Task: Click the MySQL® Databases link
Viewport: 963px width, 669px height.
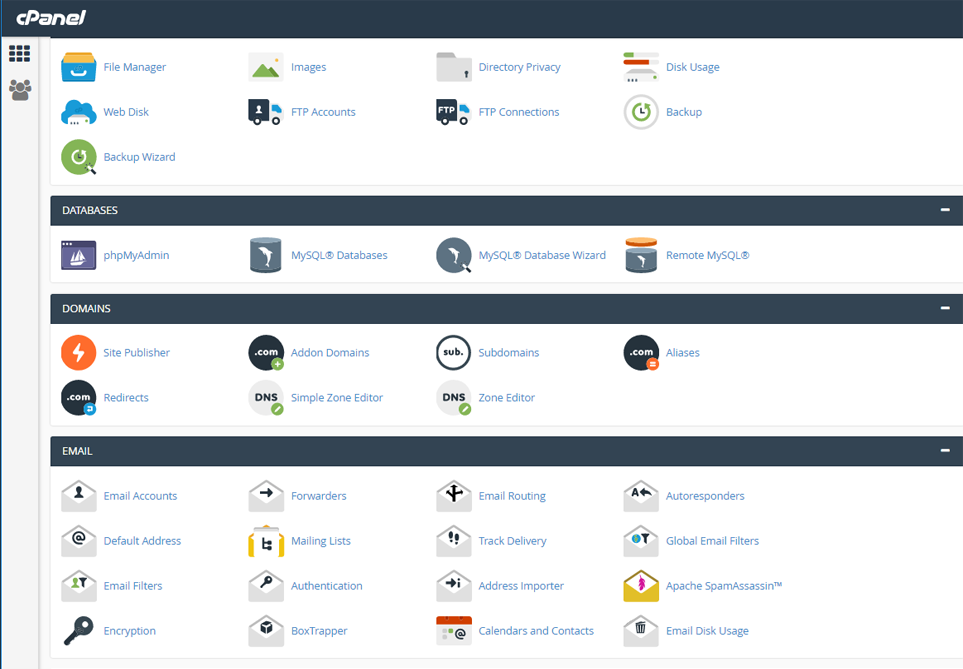Action: pyautogui.click(x=339, y=255)
